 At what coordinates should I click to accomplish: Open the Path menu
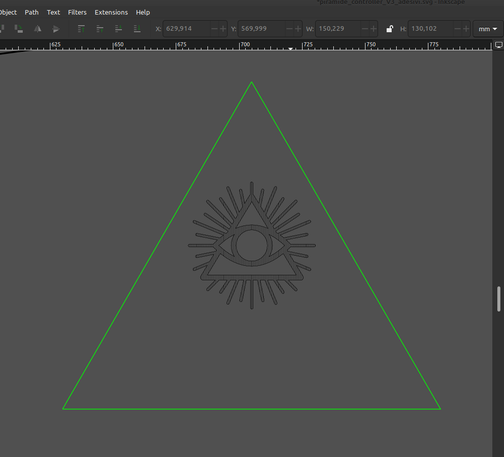(x=32, y=12)
